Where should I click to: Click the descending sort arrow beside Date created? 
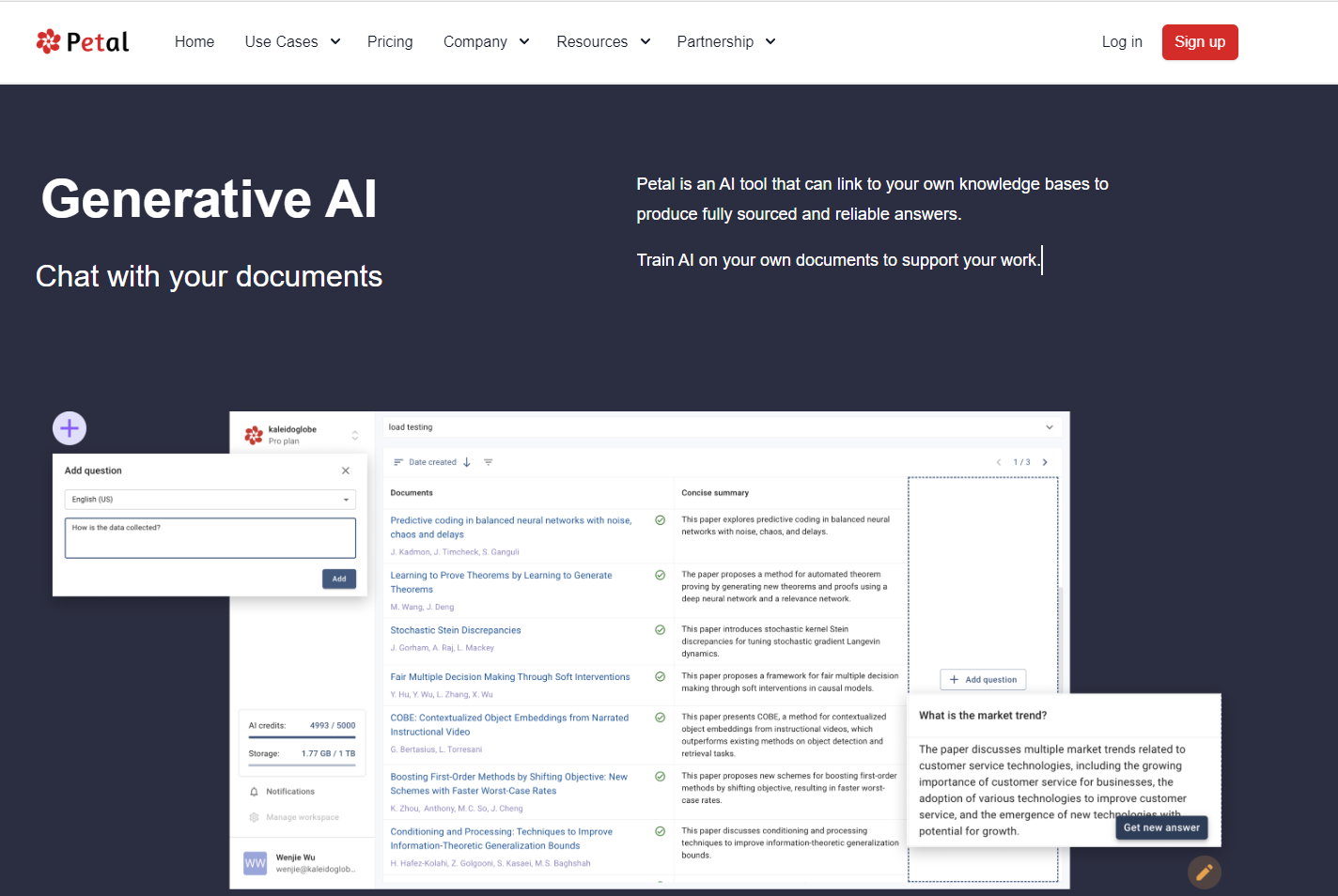(467, 461)
